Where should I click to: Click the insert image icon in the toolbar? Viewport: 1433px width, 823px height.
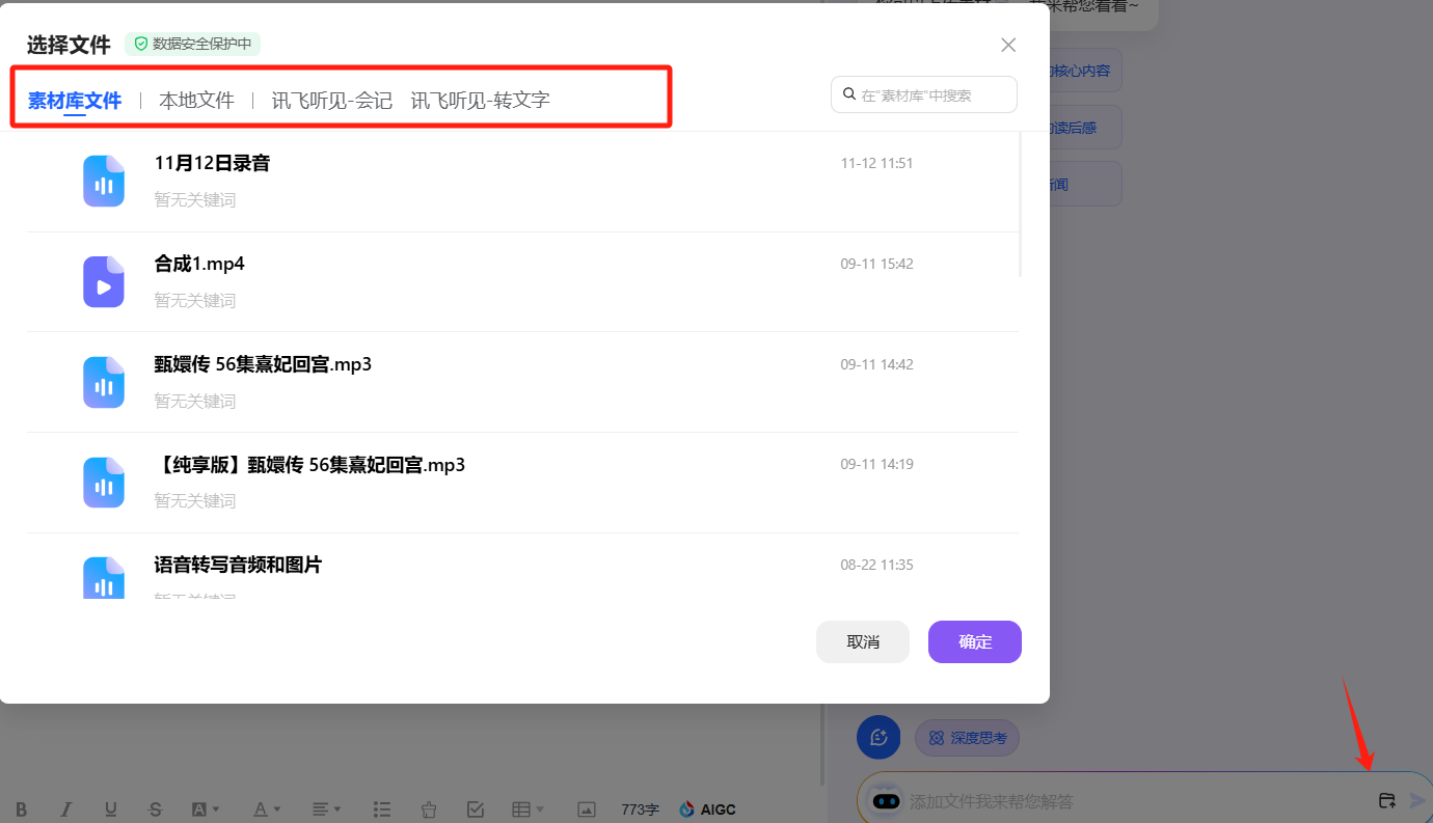point(587,809)
